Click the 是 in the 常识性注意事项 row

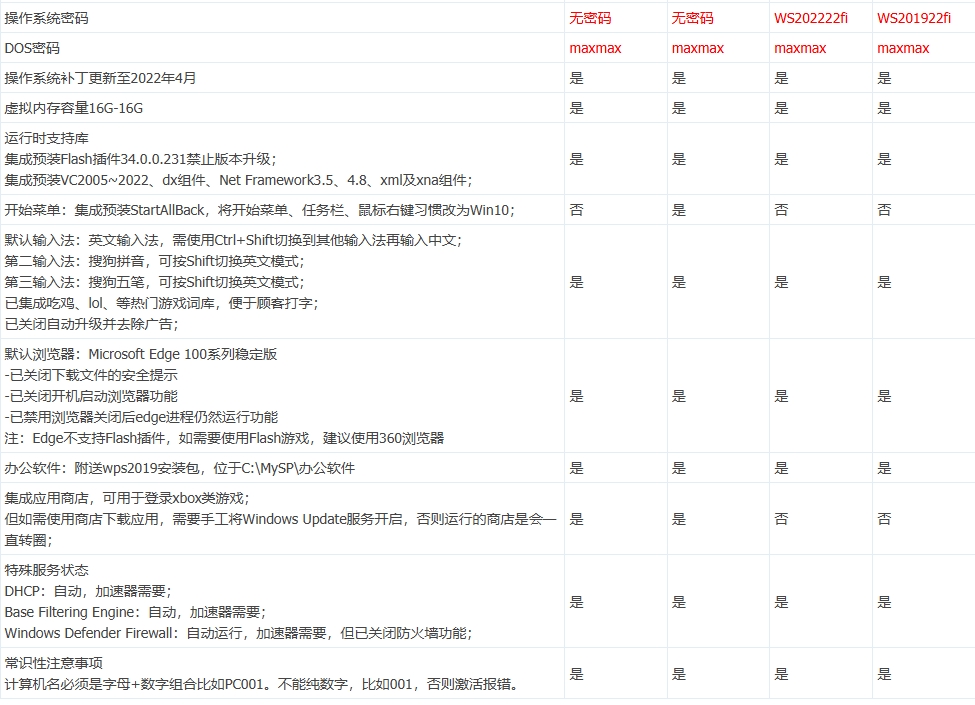pos(573,672)
